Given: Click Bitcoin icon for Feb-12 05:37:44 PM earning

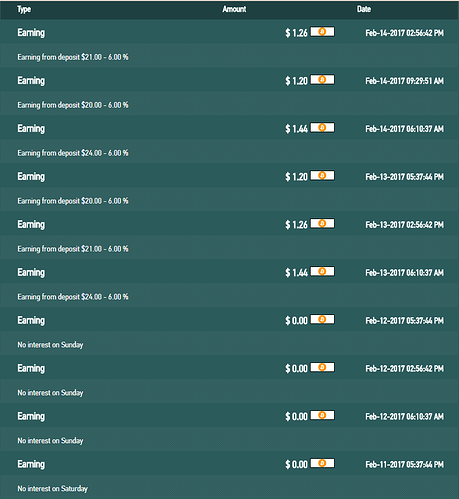Looking at the screenshot, I should (322, 320).
